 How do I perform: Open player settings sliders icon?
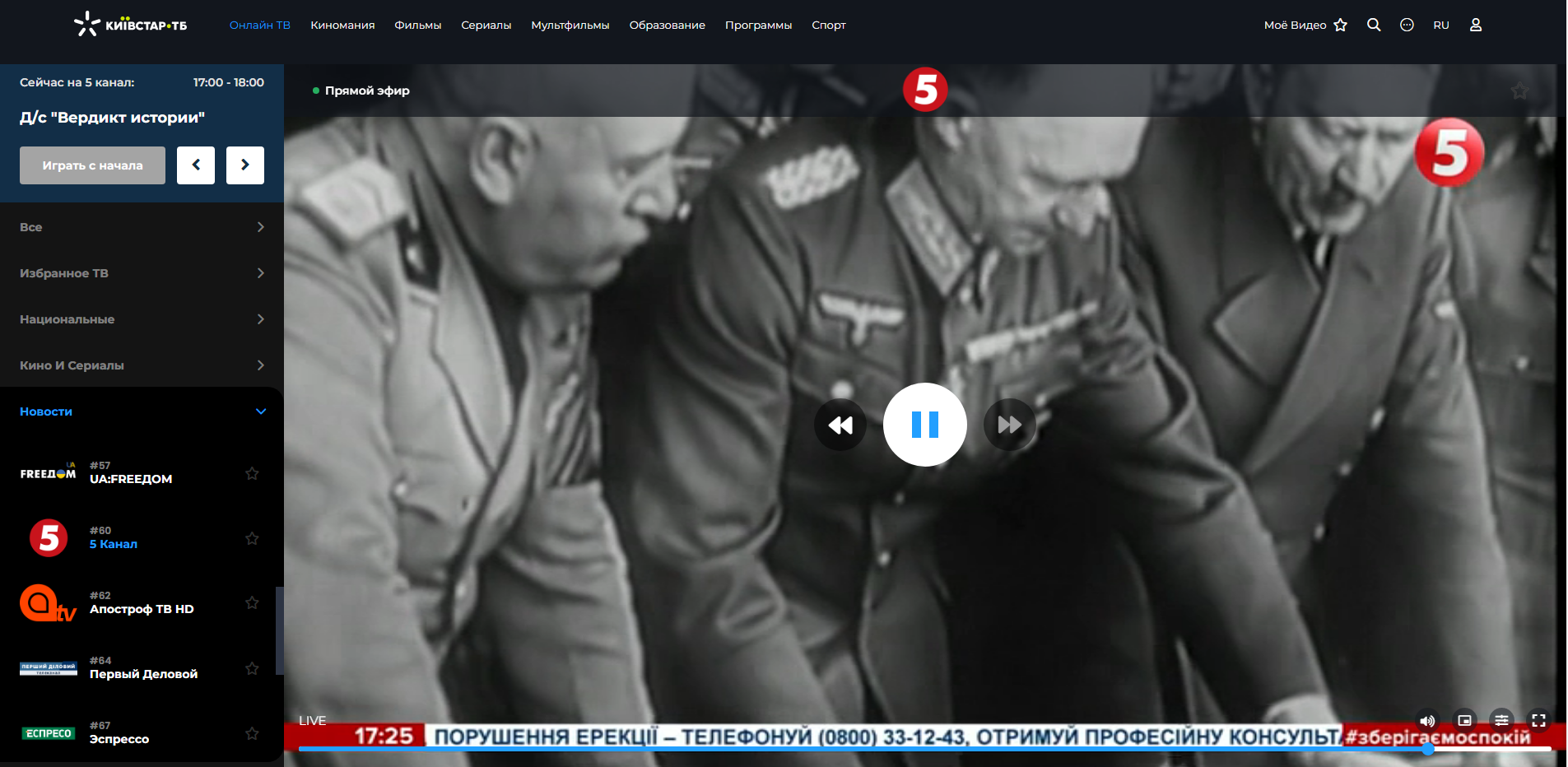(x=1501, y=720)
